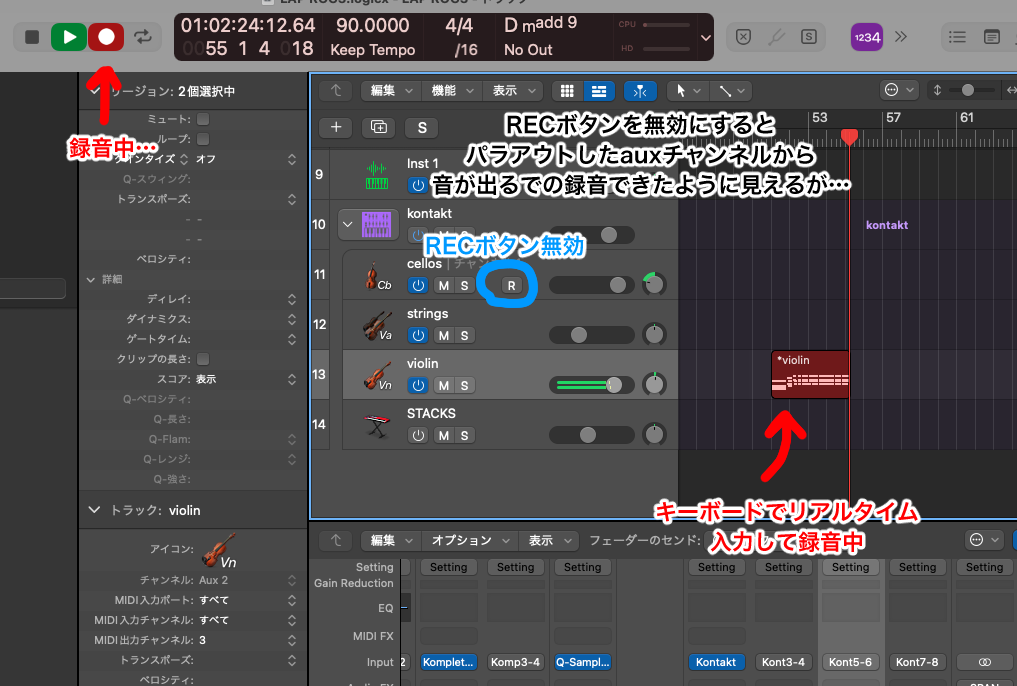Toggle the blue Catch Playhead button
Viewport: 1017px width, 686px height.
tap(640, 91)
